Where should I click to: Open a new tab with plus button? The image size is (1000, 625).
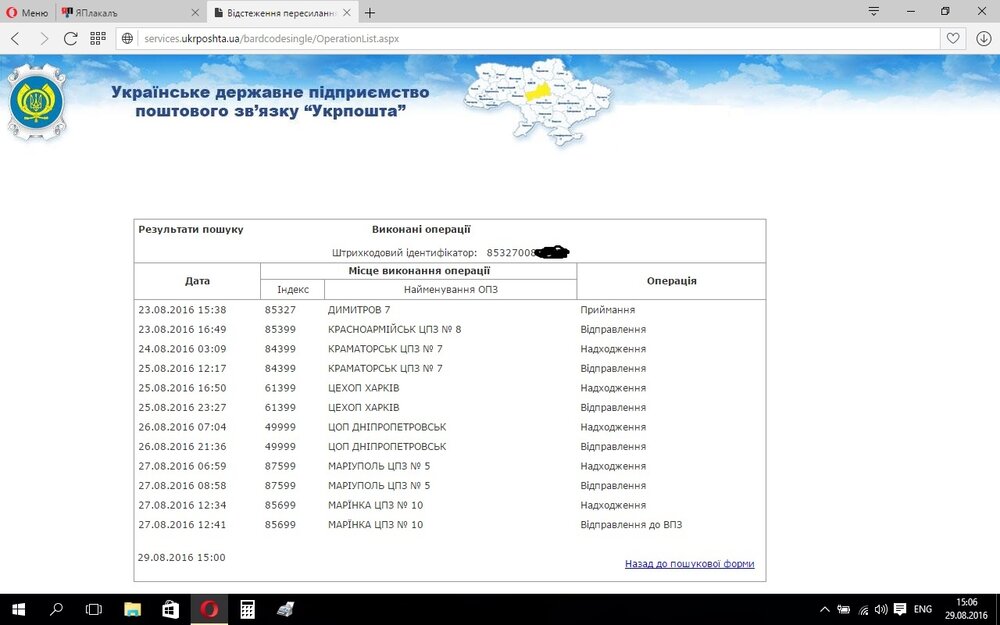370,13
